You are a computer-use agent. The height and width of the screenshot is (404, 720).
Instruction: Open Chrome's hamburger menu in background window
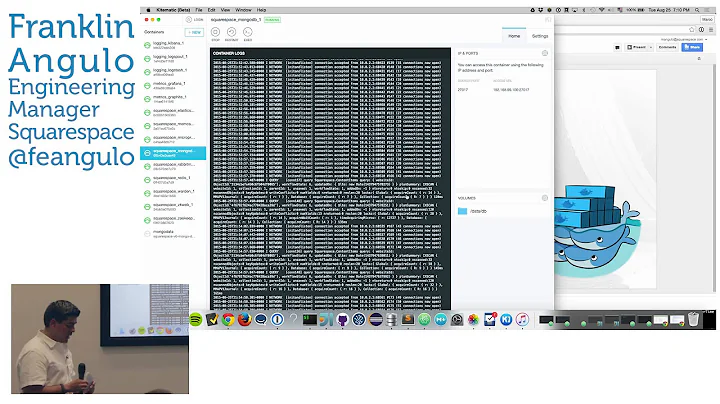711,29
